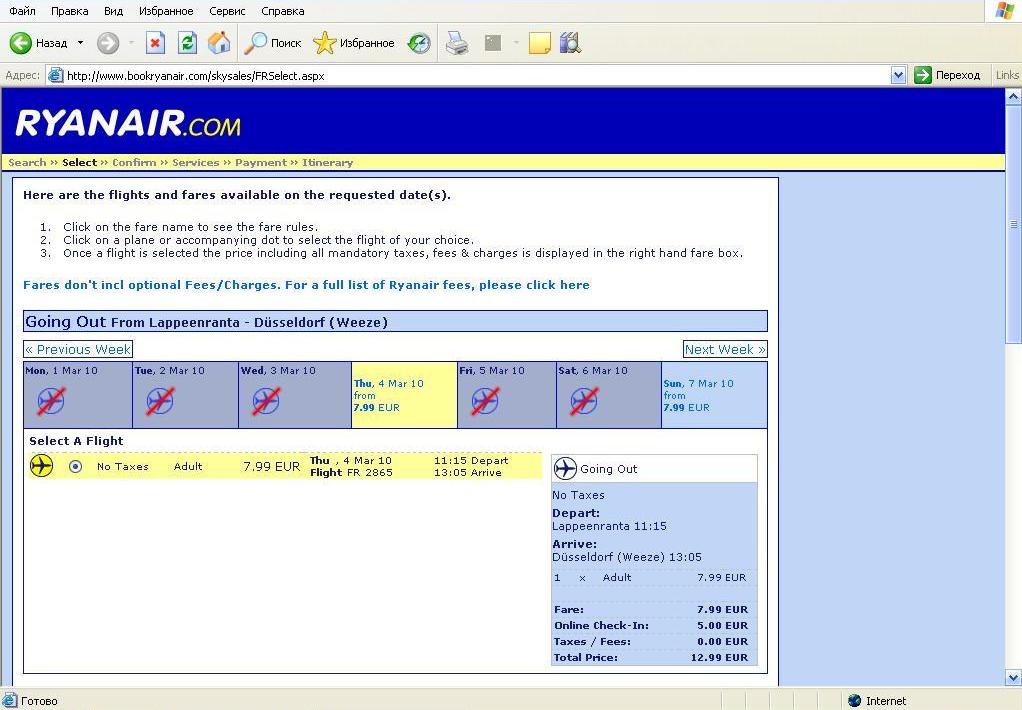This screenshot has height=710, width=1022.
Task: Click the yellow plane icon for flight FR 2865
Action: 41,466
